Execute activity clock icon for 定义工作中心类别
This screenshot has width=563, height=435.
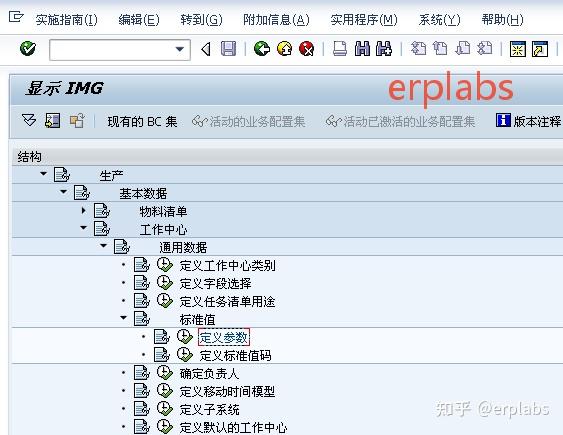(165, 265)
